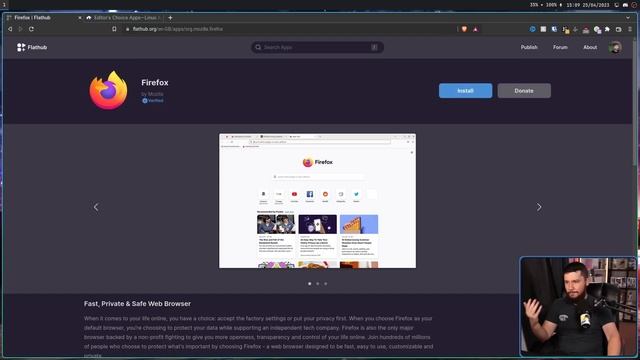Show next screenshot with right chevron

coord(539,207)
